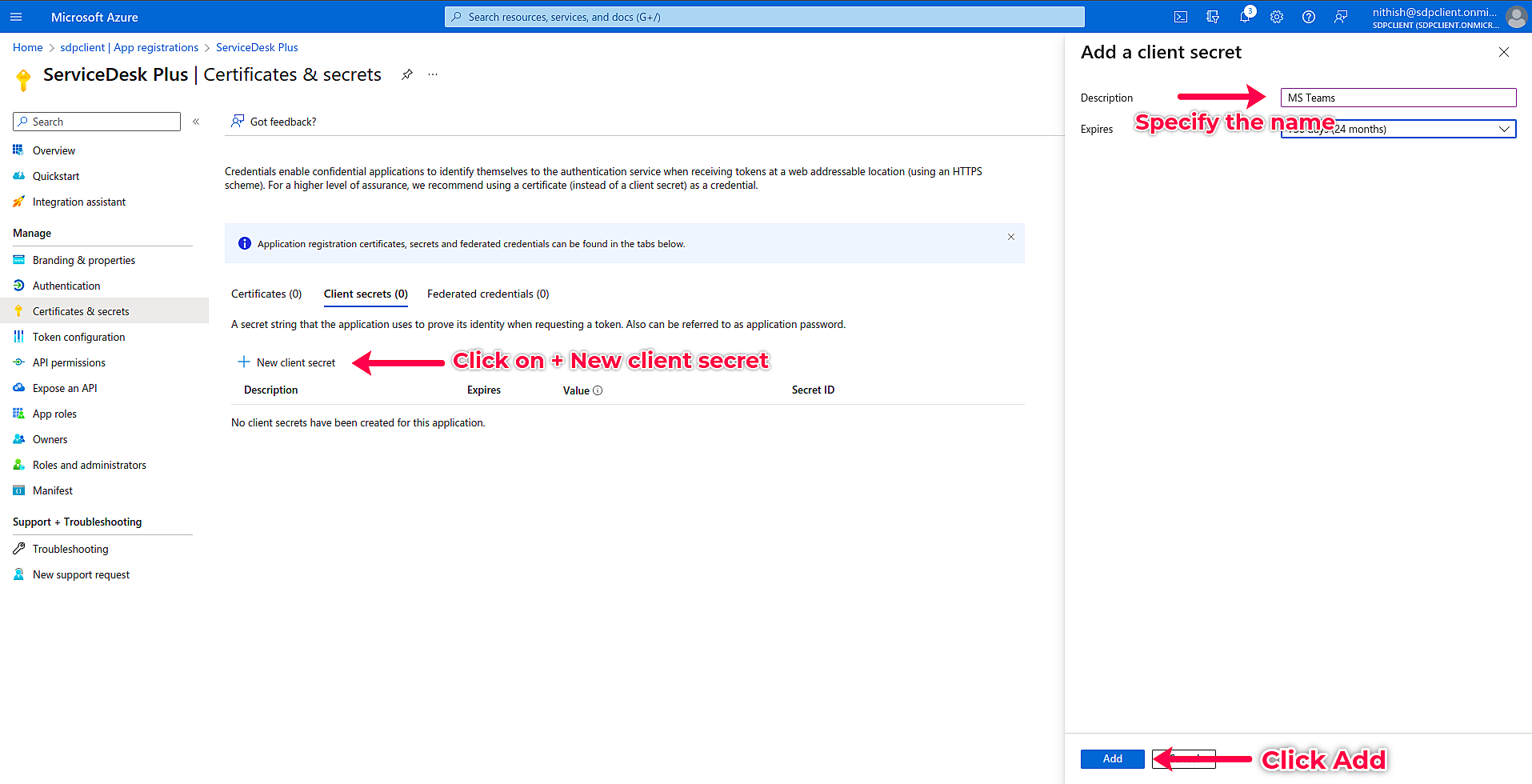Open the directories and subscriptions filter icon
1532x784 pixels.
pos(1213,17)
